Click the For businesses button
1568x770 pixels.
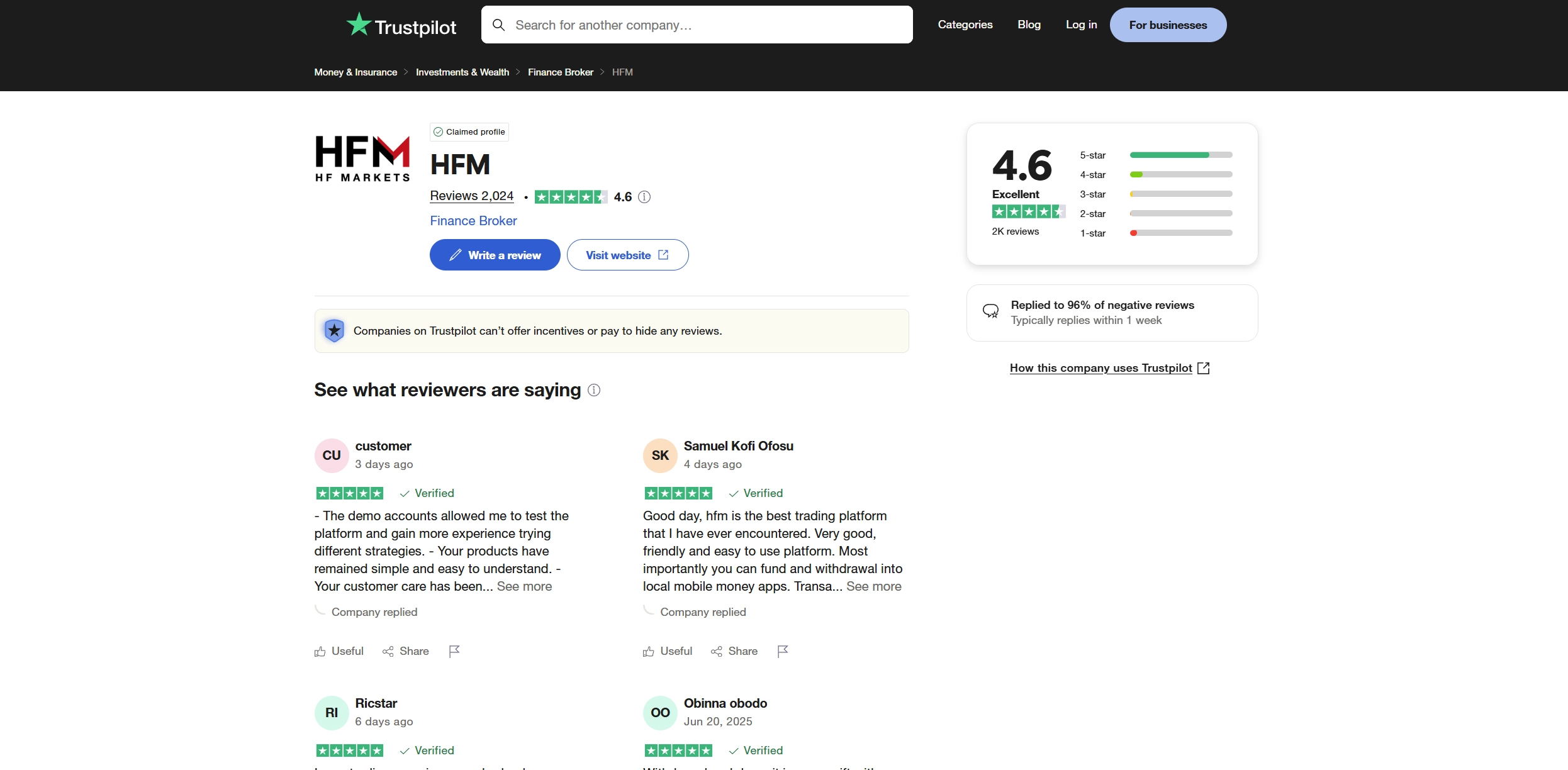click(1168, 25)
